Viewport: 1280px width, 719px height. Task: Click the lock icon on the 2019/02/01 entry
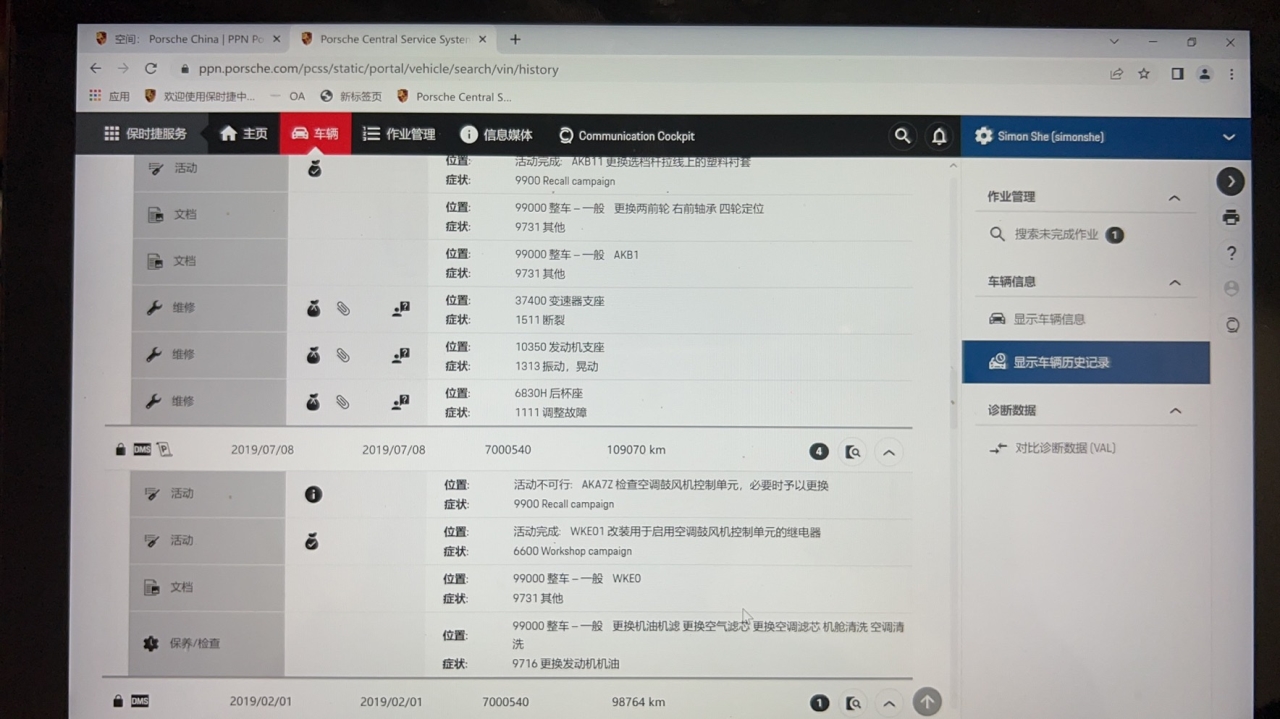pos(118,701)
